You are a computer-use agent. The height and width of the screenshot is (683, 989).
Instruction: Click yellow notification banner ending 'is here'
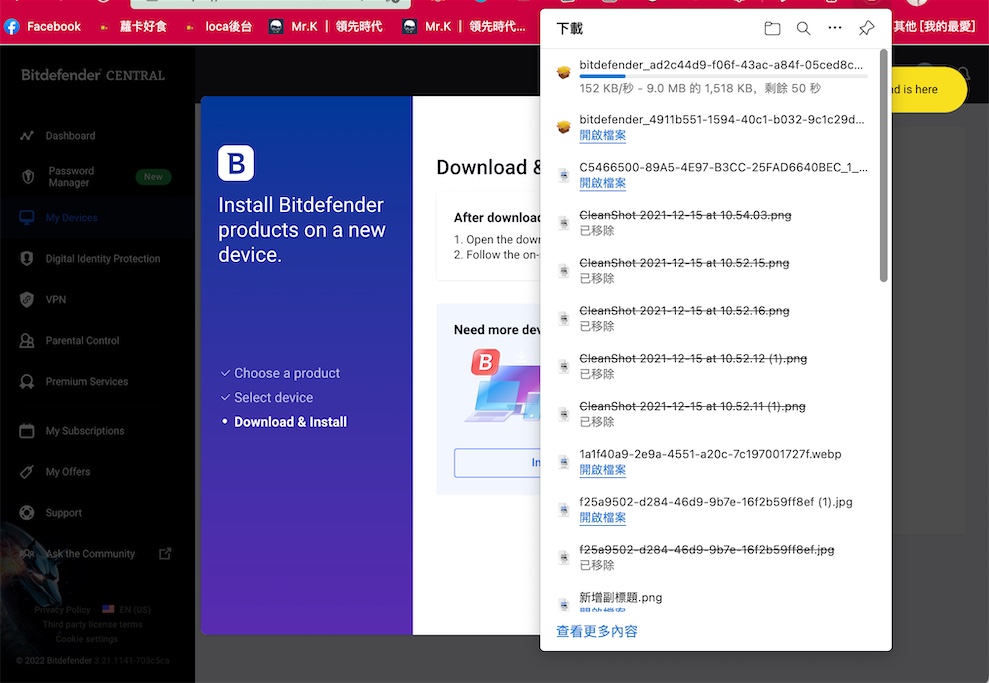click(928, 90)
